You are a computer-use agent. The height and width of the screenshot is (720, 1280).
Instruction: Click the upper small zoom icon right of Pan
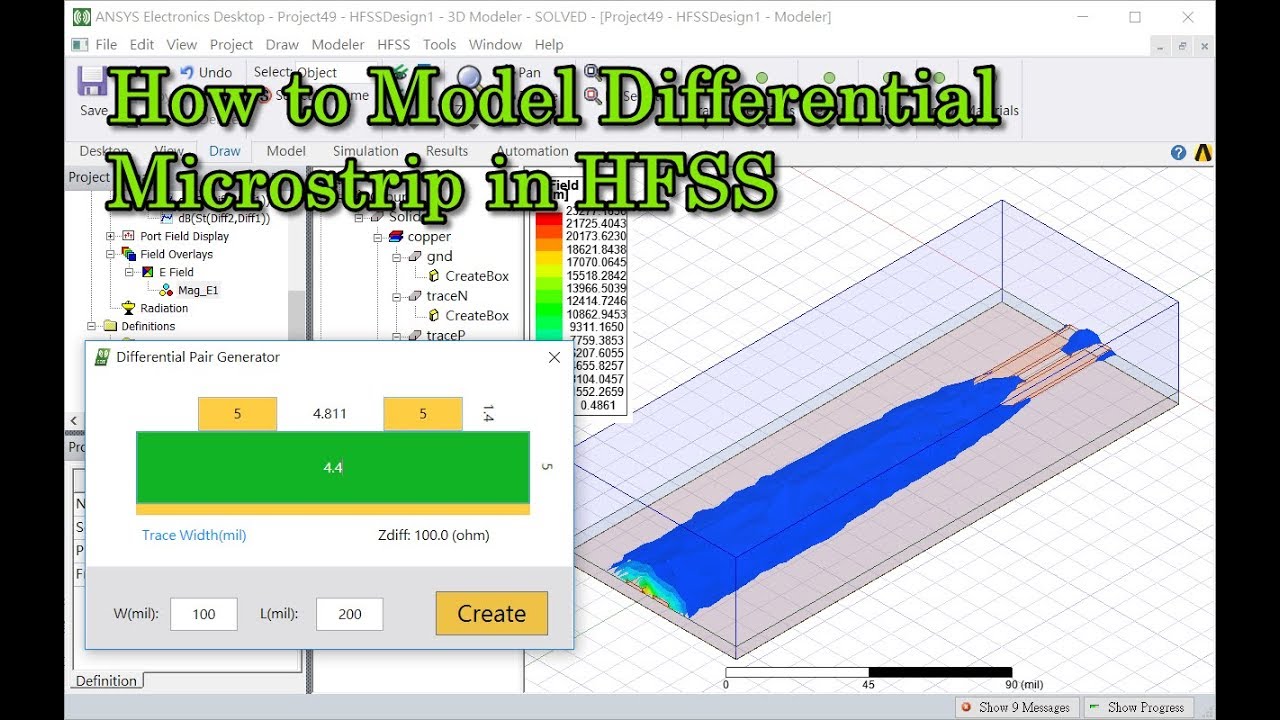pyautogui.click(x=593, y=72)
